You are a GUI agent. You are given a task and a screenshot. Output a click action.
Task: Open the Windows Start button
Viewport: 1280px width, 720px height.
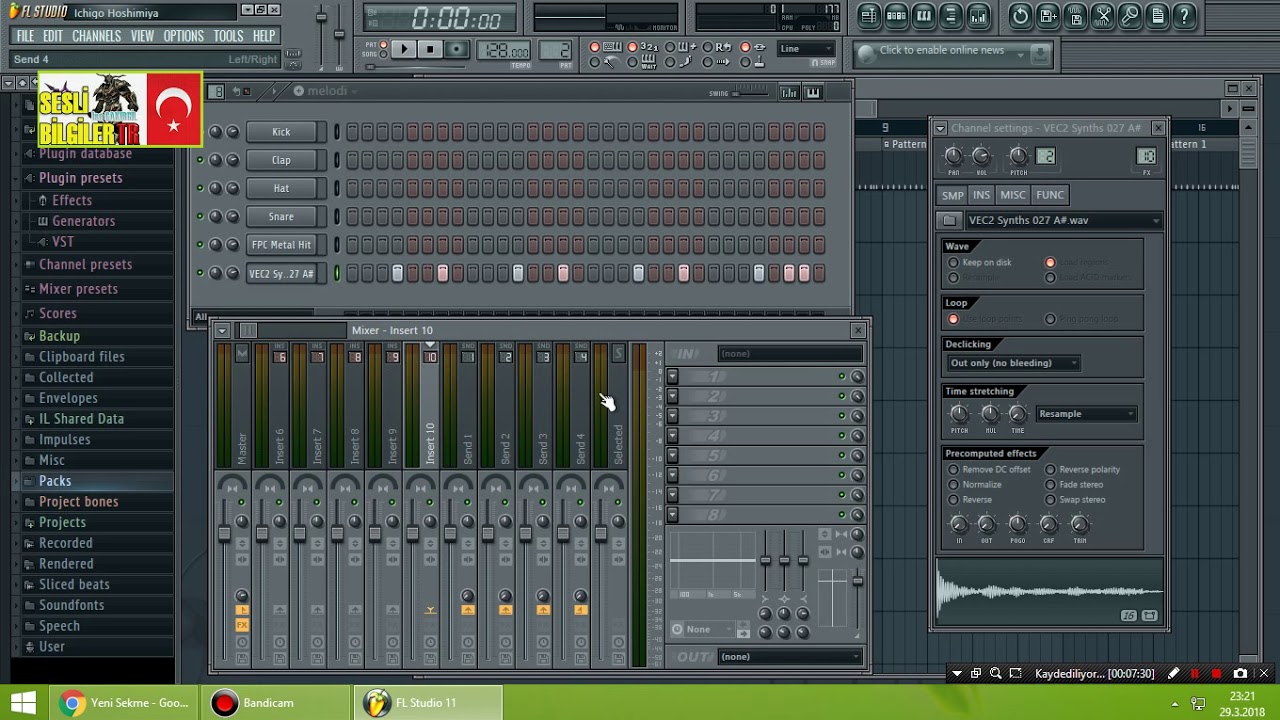point(23,703)
